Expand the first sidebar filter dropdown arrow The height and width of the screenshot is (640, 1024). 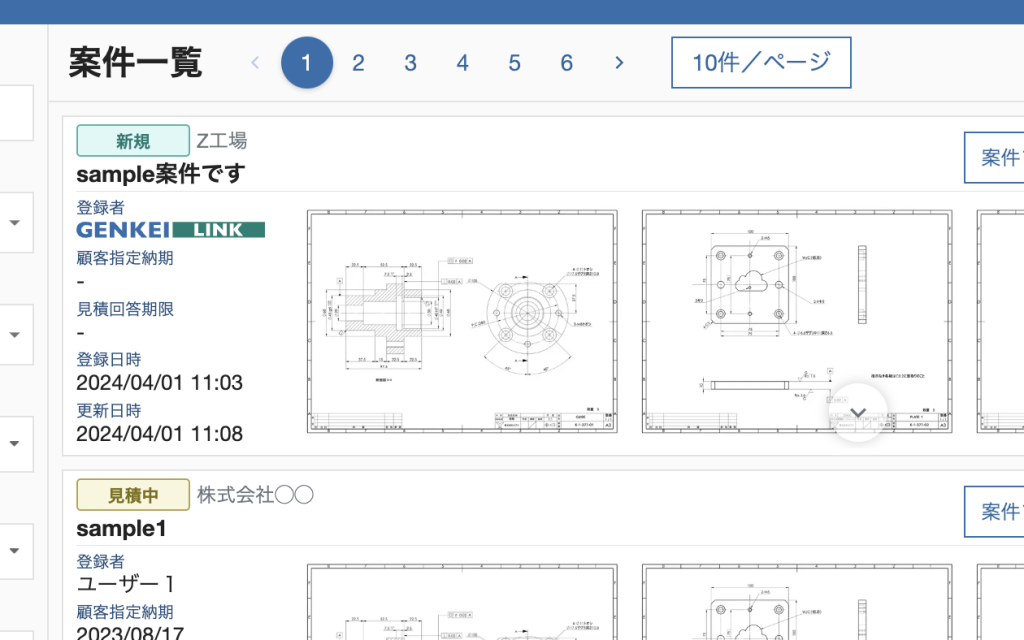coord(14,223)
